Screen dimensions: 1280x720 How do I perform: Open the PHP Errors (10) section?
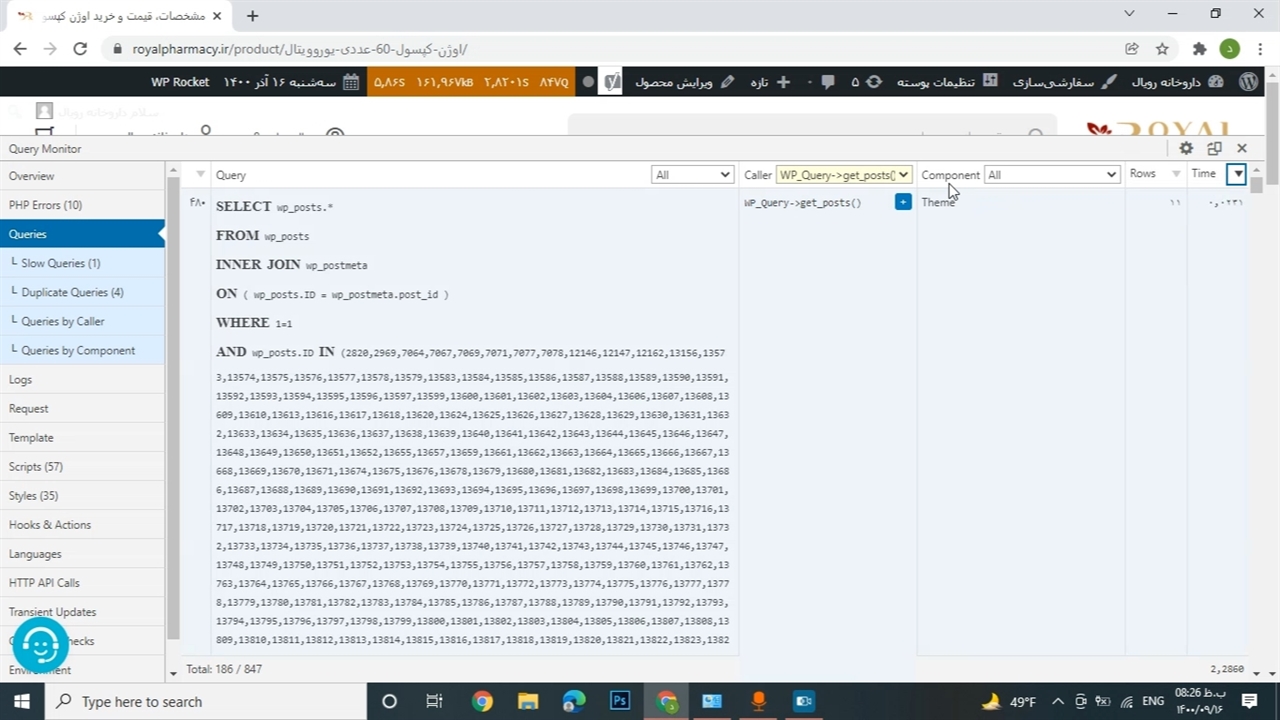(x=46, y=205)
